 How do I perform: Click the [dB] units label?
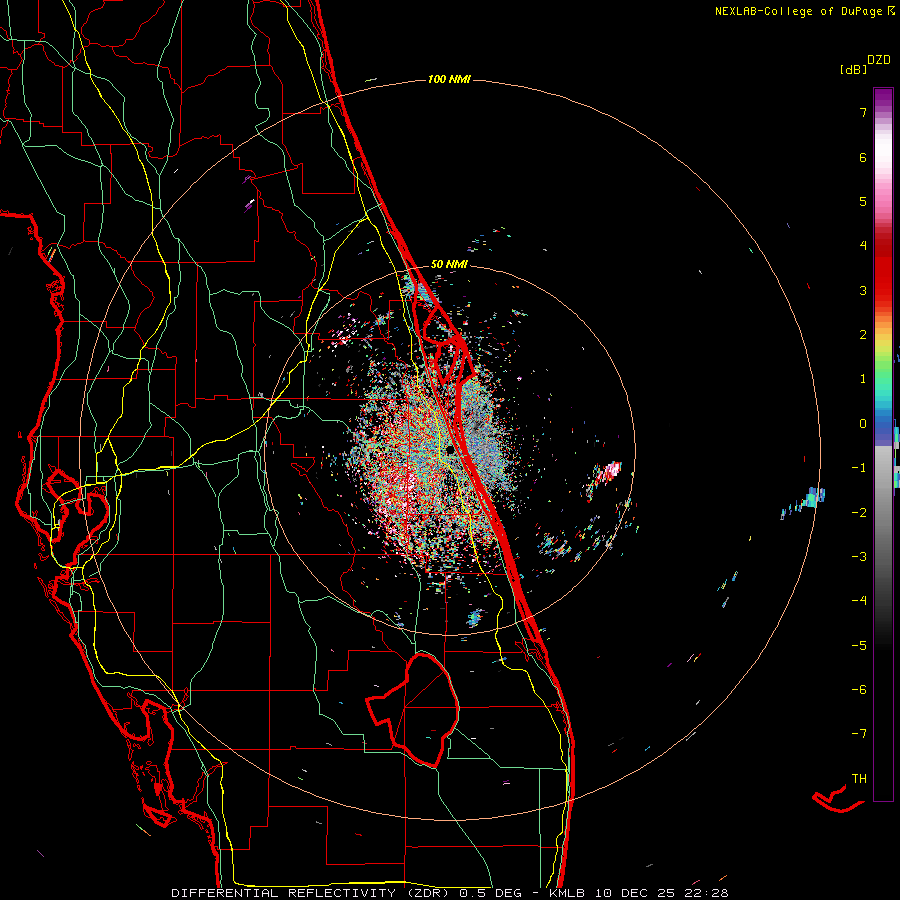[853, 70]
